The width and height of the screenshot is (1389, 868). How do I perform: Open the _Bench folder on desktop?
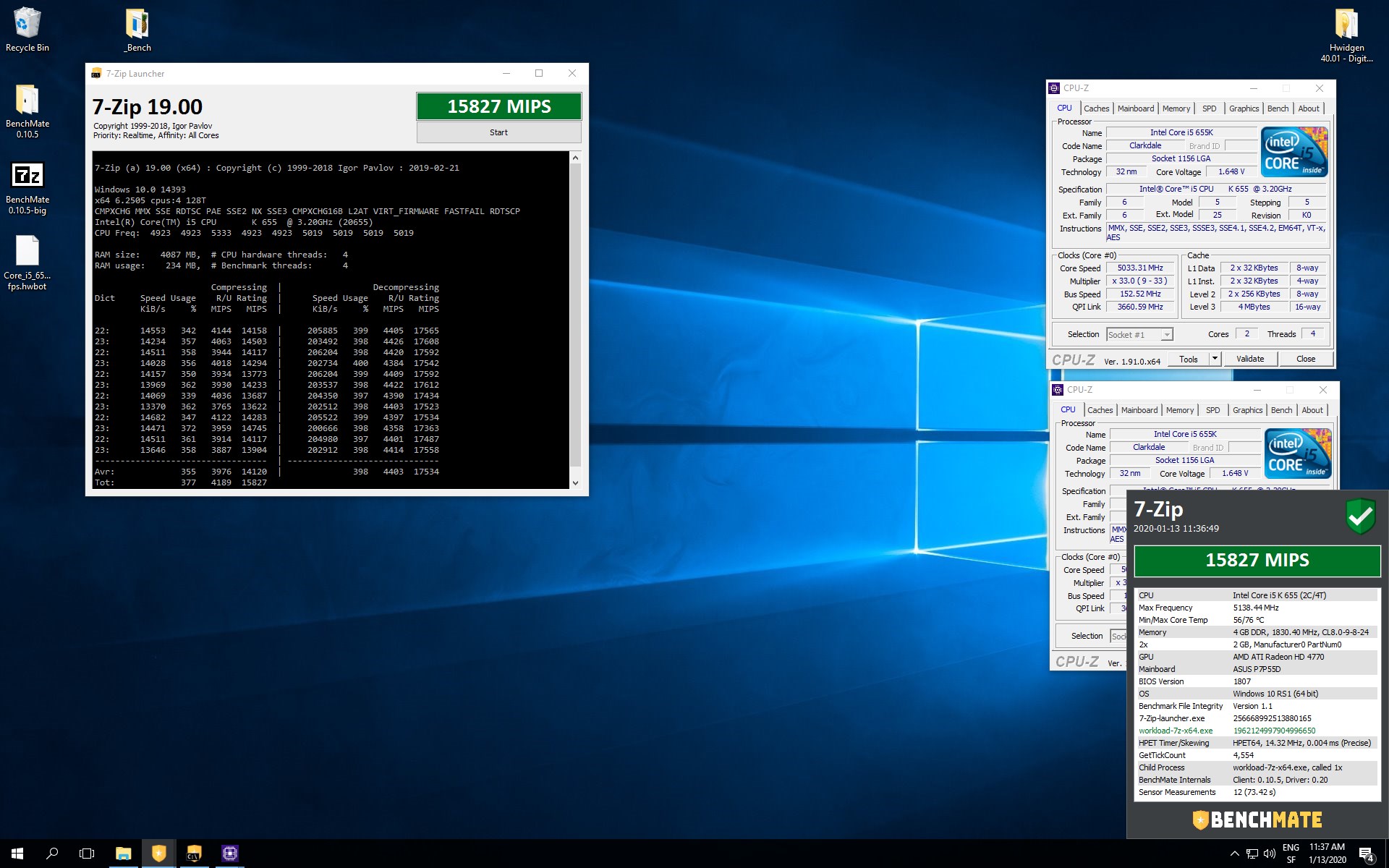[137, 30]
